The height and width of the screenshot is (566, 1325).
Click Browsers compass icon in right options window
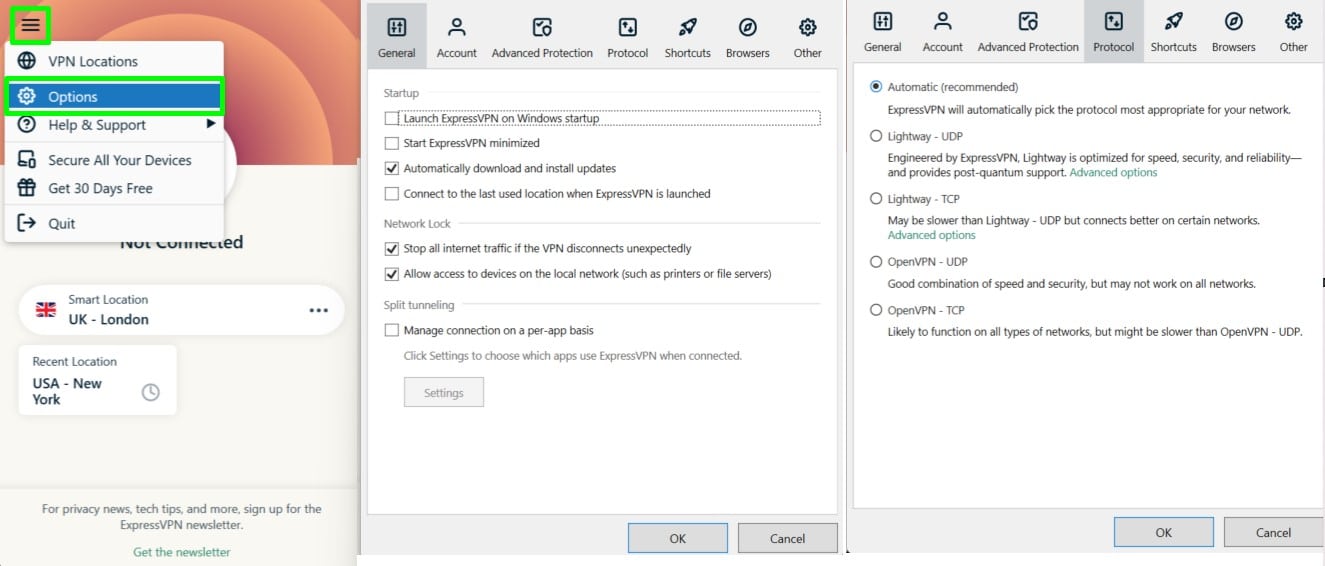(1234, 21)
